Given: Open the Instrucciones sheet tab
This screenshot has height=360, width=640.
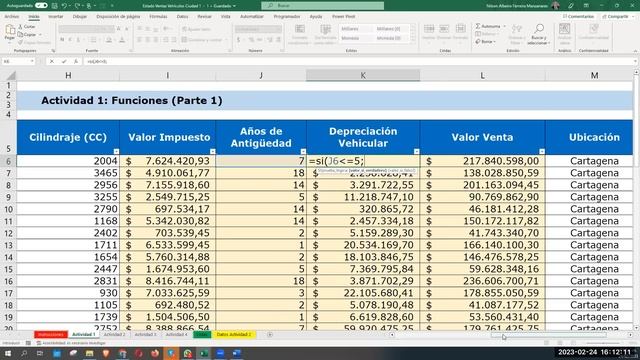Looking at the screenshot, I should coord(51,335).
